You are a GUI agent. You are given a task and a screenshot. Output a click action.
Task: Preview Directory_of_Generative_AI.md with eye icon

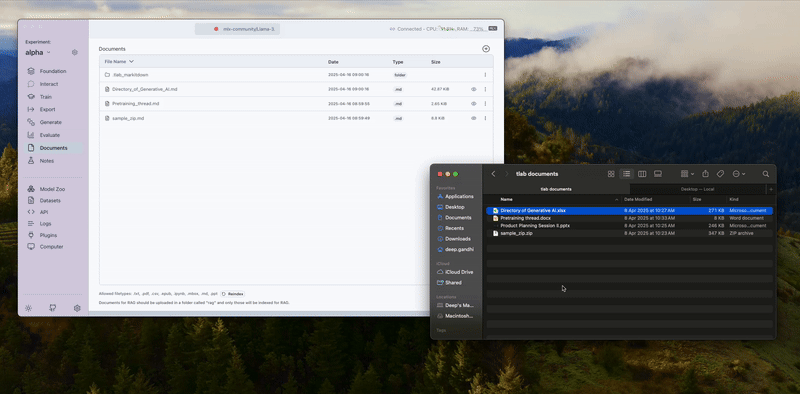point(473,89)
